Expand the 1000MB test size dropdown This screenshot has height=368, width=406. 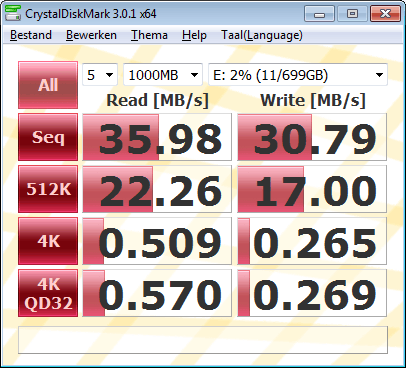coord(163,75)
